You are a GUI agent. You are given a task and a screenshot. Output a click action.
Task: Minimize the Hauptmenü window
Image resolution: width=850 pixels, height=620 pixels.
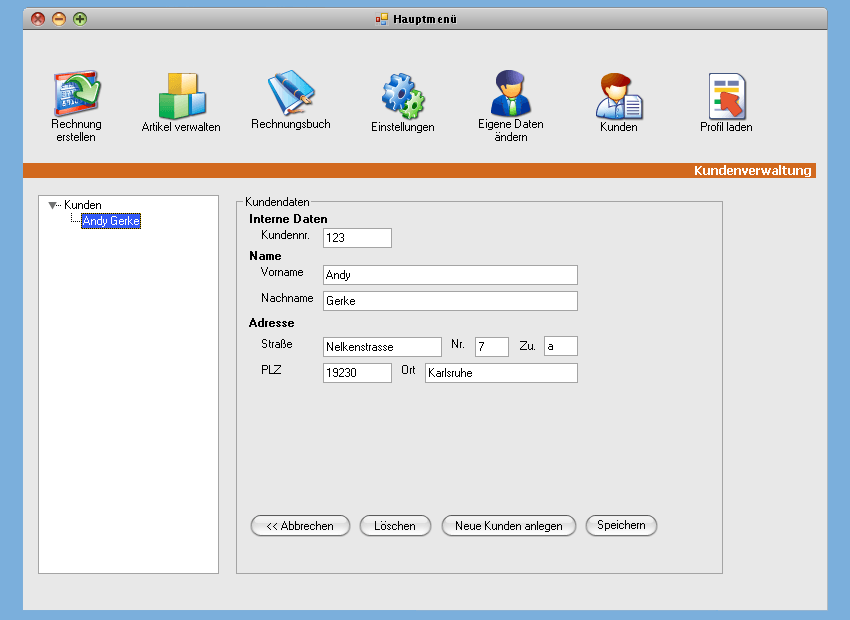pyautogui.click(x=59, y=20)
